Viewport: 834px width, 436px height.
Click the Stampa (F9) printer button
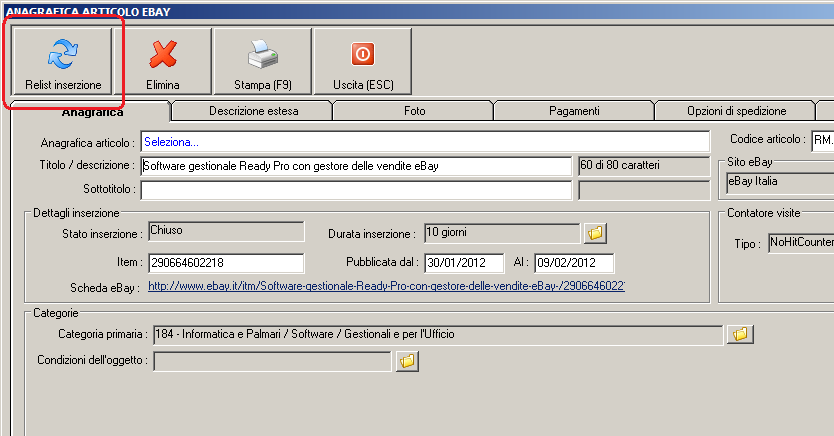[x=262, y=62]
